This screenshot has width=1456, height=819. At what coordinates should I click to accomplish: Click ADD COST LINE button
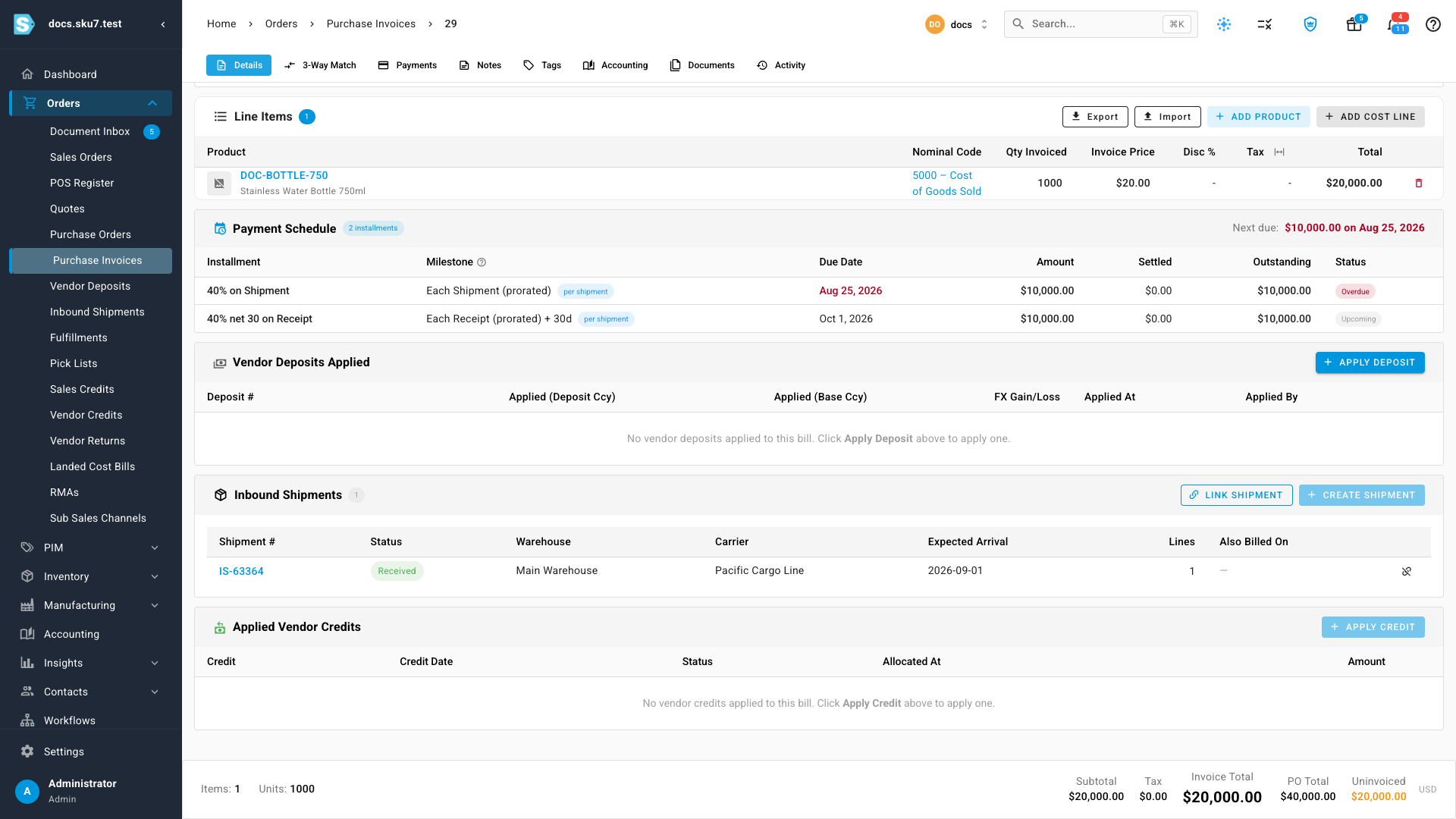click(1370, 117)
